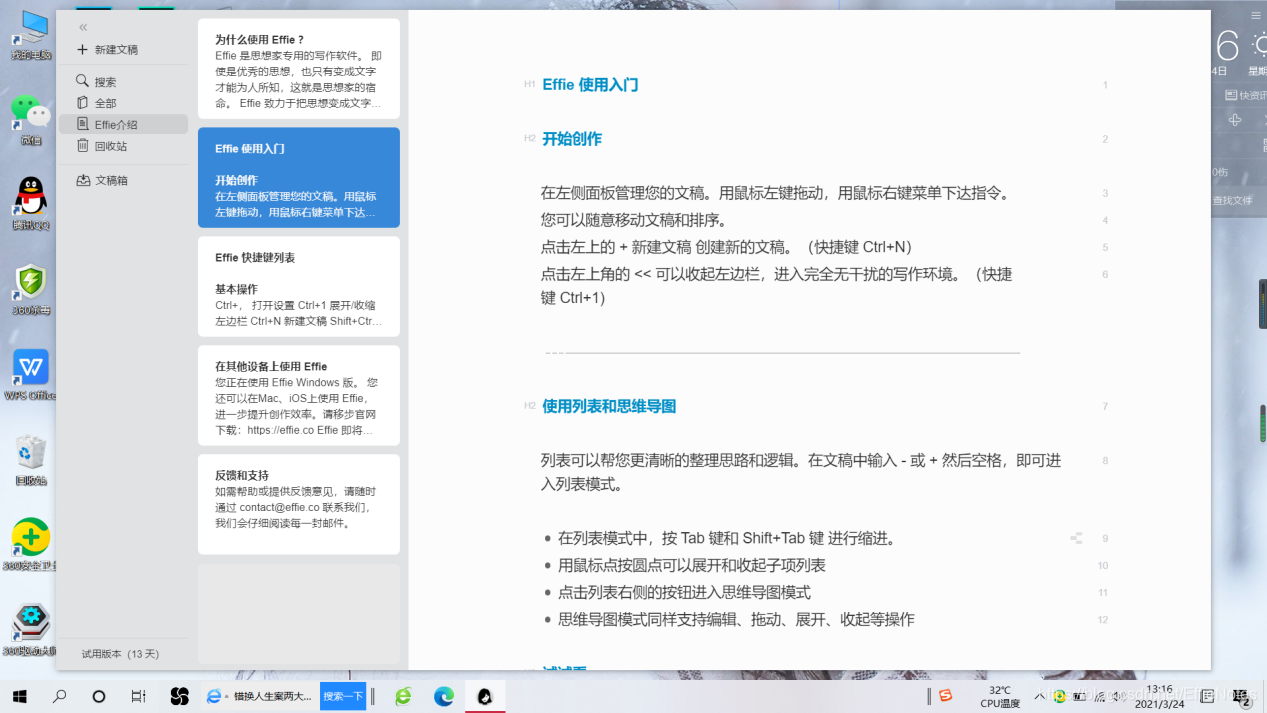Image resolution: width=1267 pixels, height=713 pixels.
Task: Launch Microsoft Edge from the taskbar
Action: (443, 696)
